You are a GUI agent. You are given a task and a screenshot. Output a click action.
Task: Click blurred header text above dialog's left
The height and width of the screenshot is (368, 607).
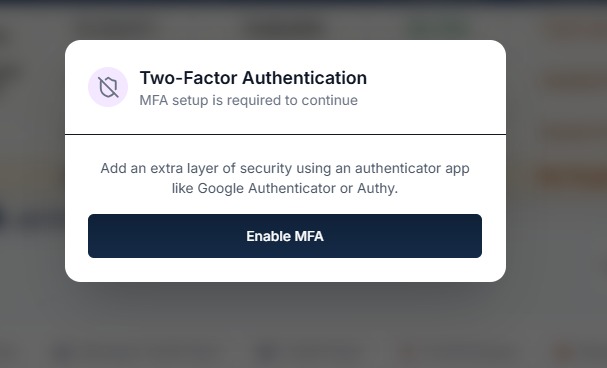coord(112,29)
